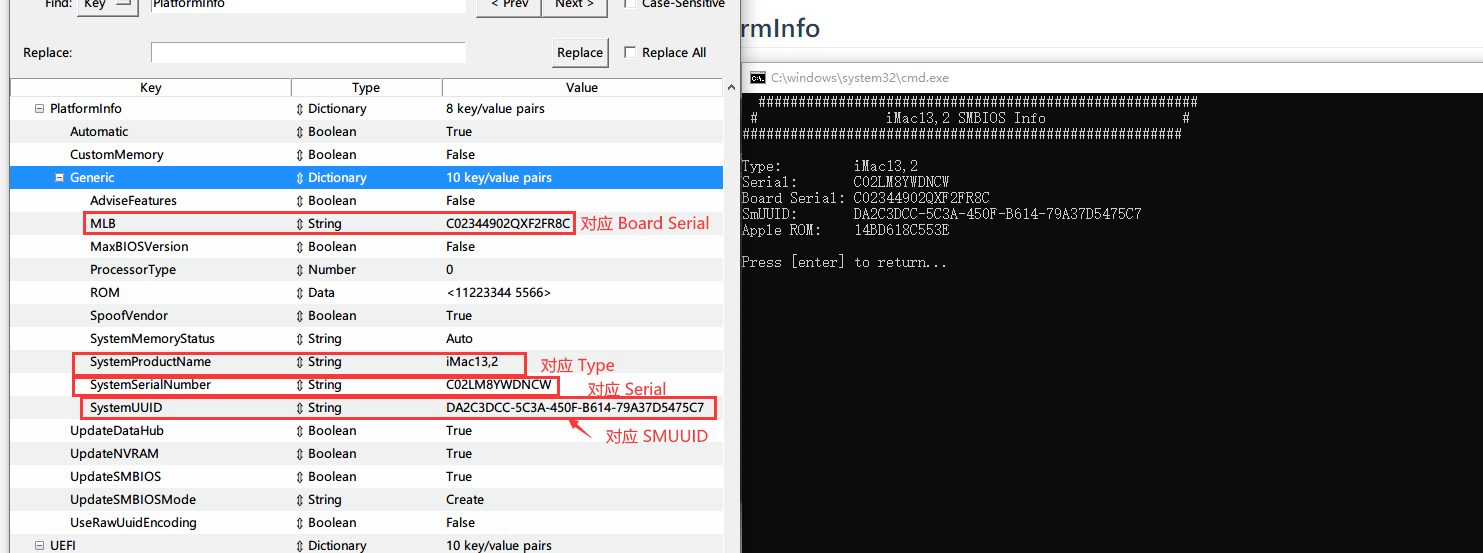This screenshot has width=1483, height=553.
Task: Click type arrows beside SystemUUID String
Action: [x=299, y=408]
